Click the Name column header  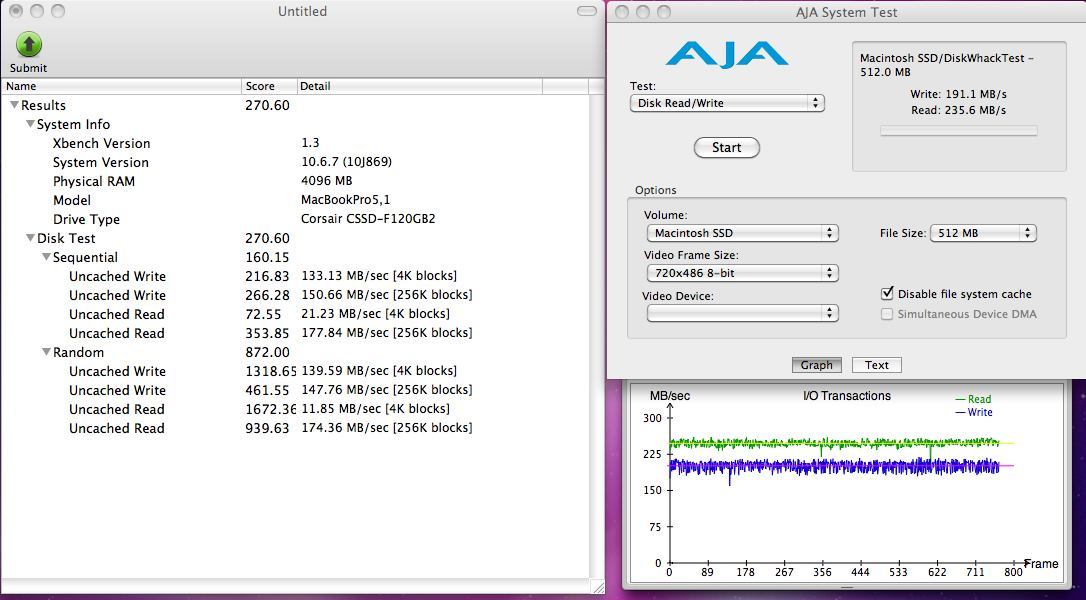pos(121,86)
